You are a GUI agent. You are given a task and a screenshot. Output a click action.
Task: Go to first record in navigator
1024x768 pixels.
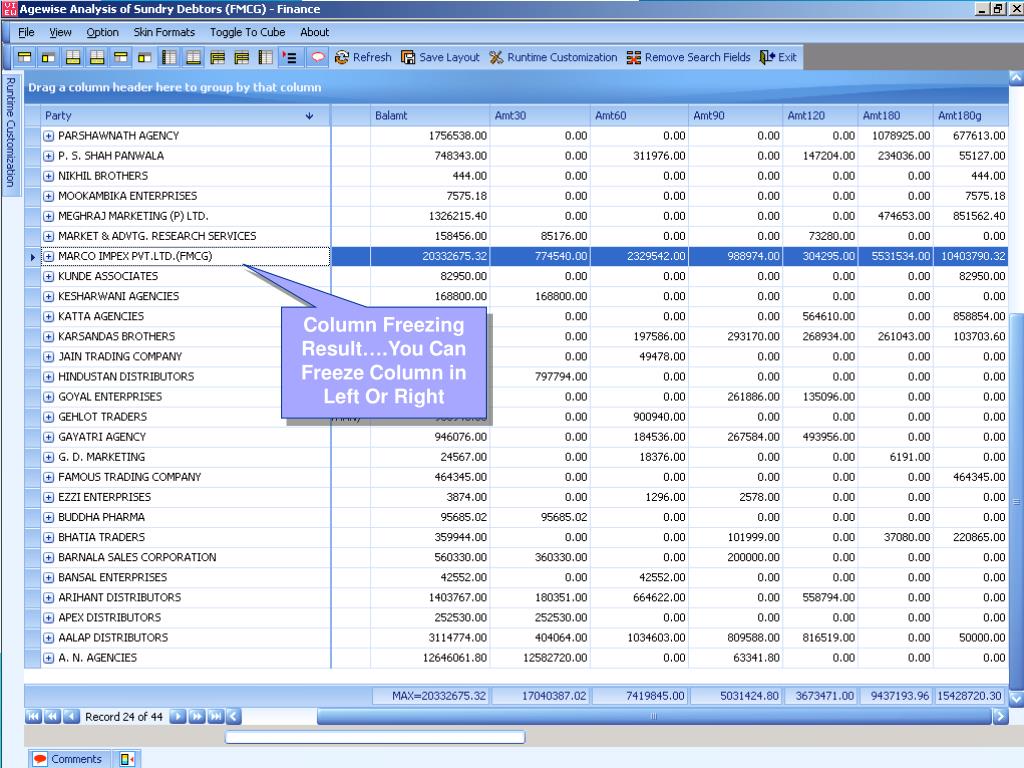pyautogui.click(x=34, y=716)
